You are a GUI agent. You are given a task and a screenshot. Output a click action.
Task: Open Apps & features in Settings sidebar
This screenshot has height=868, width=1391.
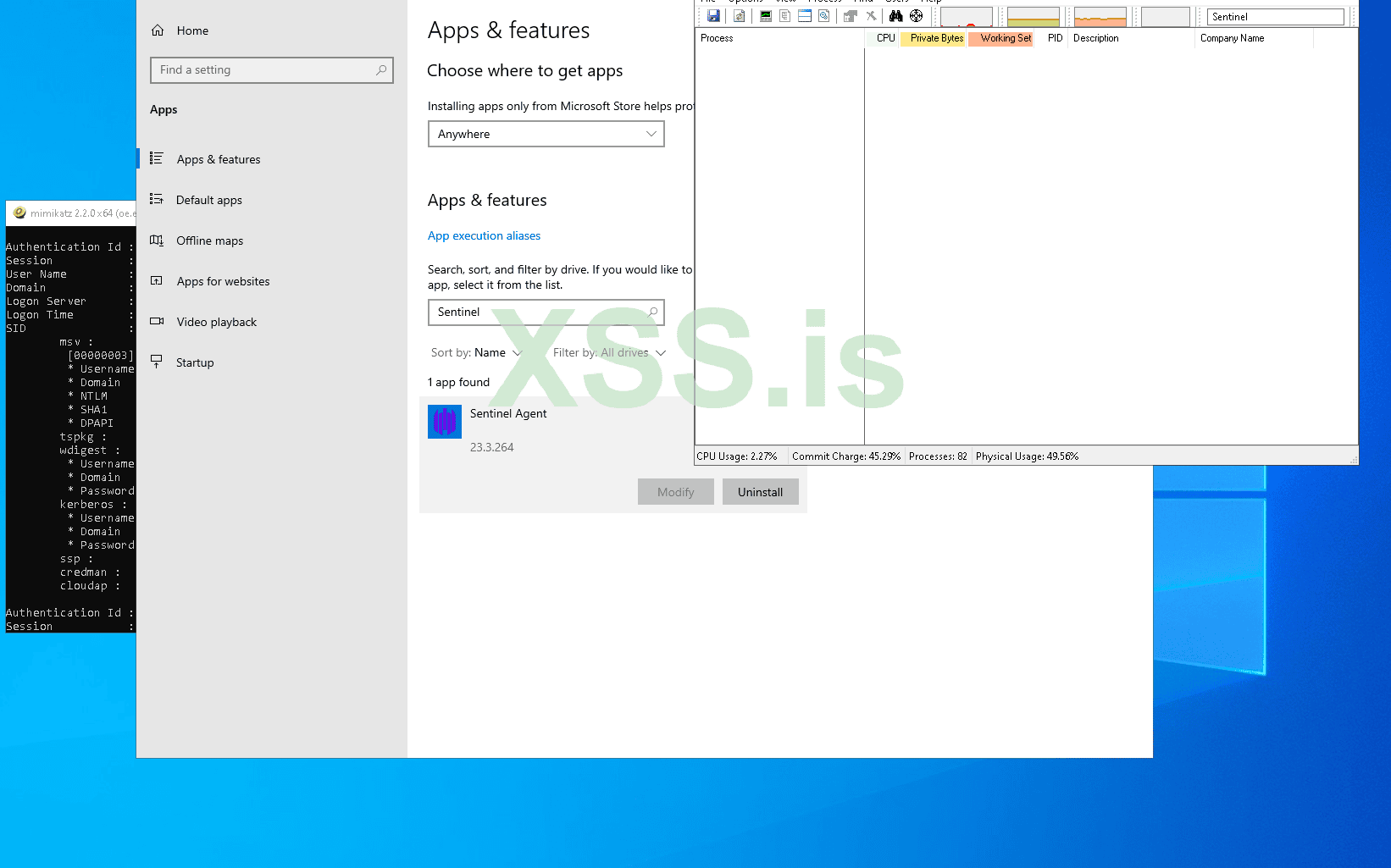219,159
